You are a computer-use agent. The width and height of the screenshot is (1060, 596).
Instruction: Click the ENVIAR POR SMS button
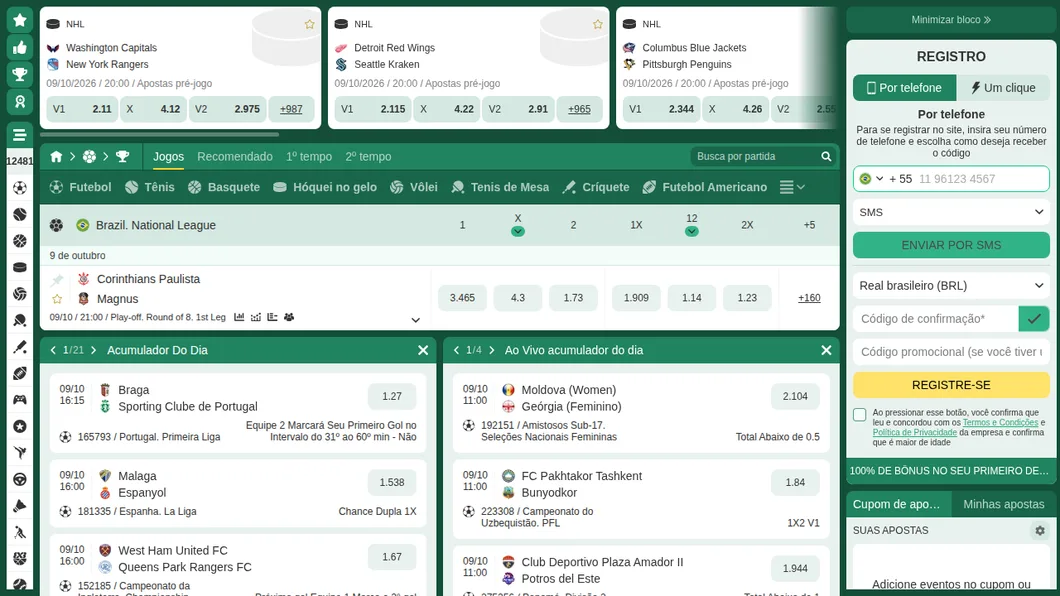coord(951,245)
